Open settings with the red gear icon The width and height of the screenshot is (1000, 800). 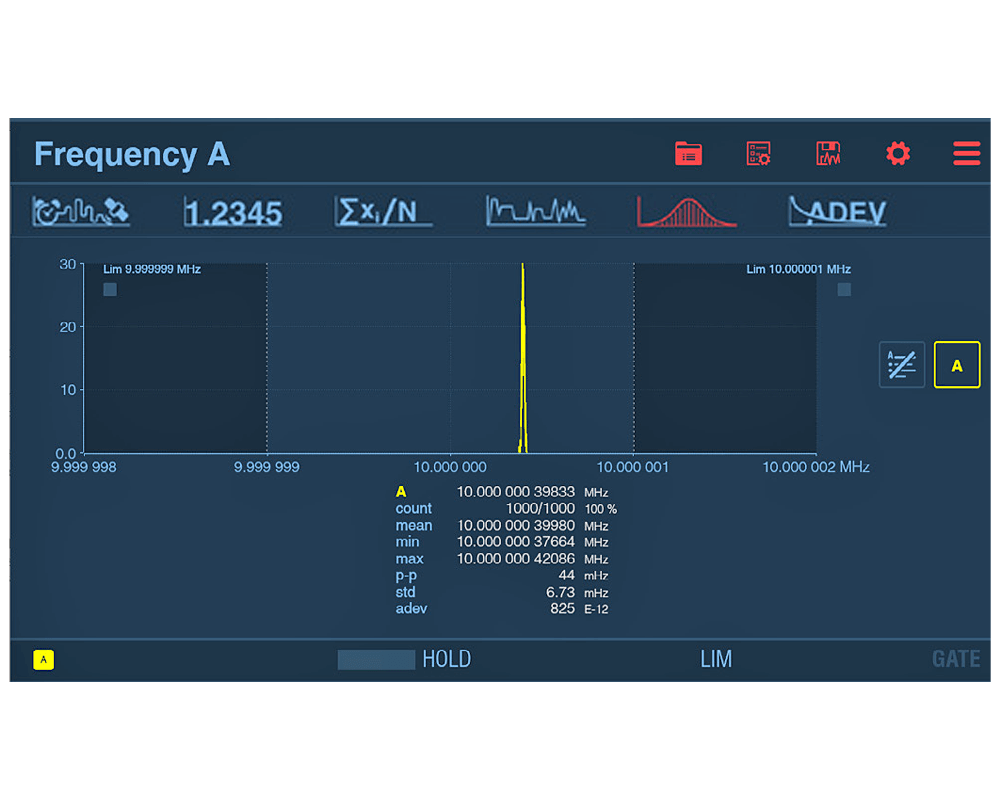tap(898, 154)
